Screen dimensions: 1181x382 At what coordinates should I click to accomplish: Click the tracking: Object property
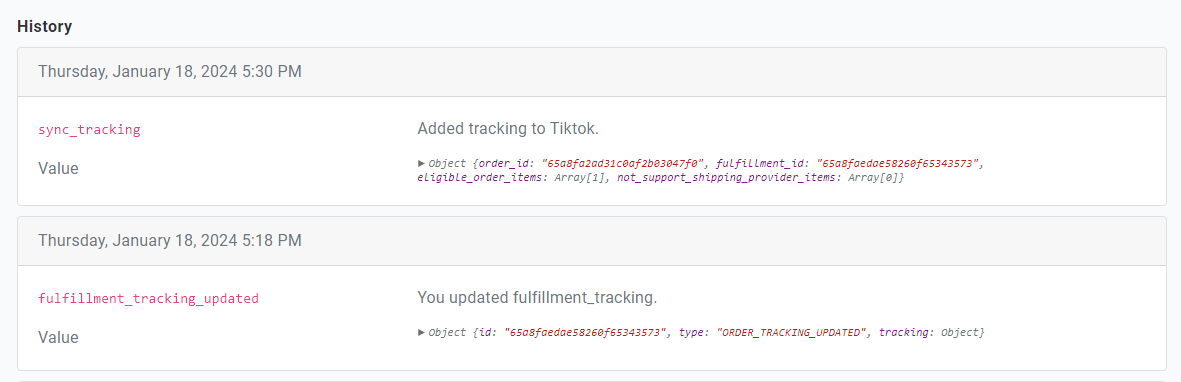click(x=932, y=332)
